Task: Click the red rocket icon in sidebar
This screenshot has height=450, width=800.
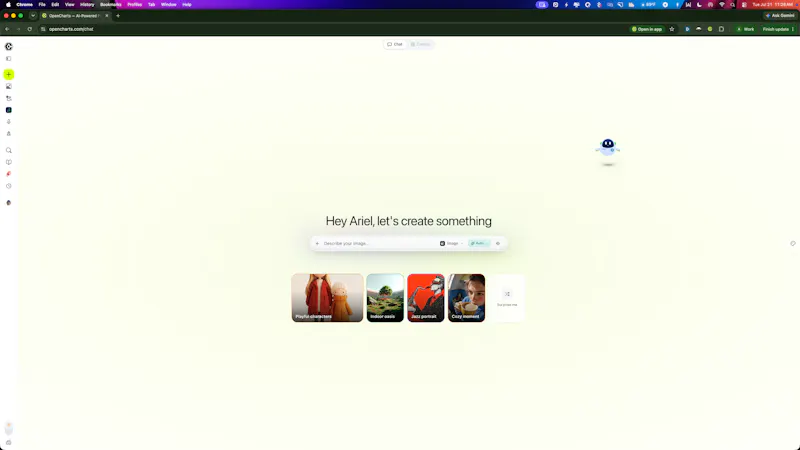Action: pyautogui.click(x=9, y=174)
